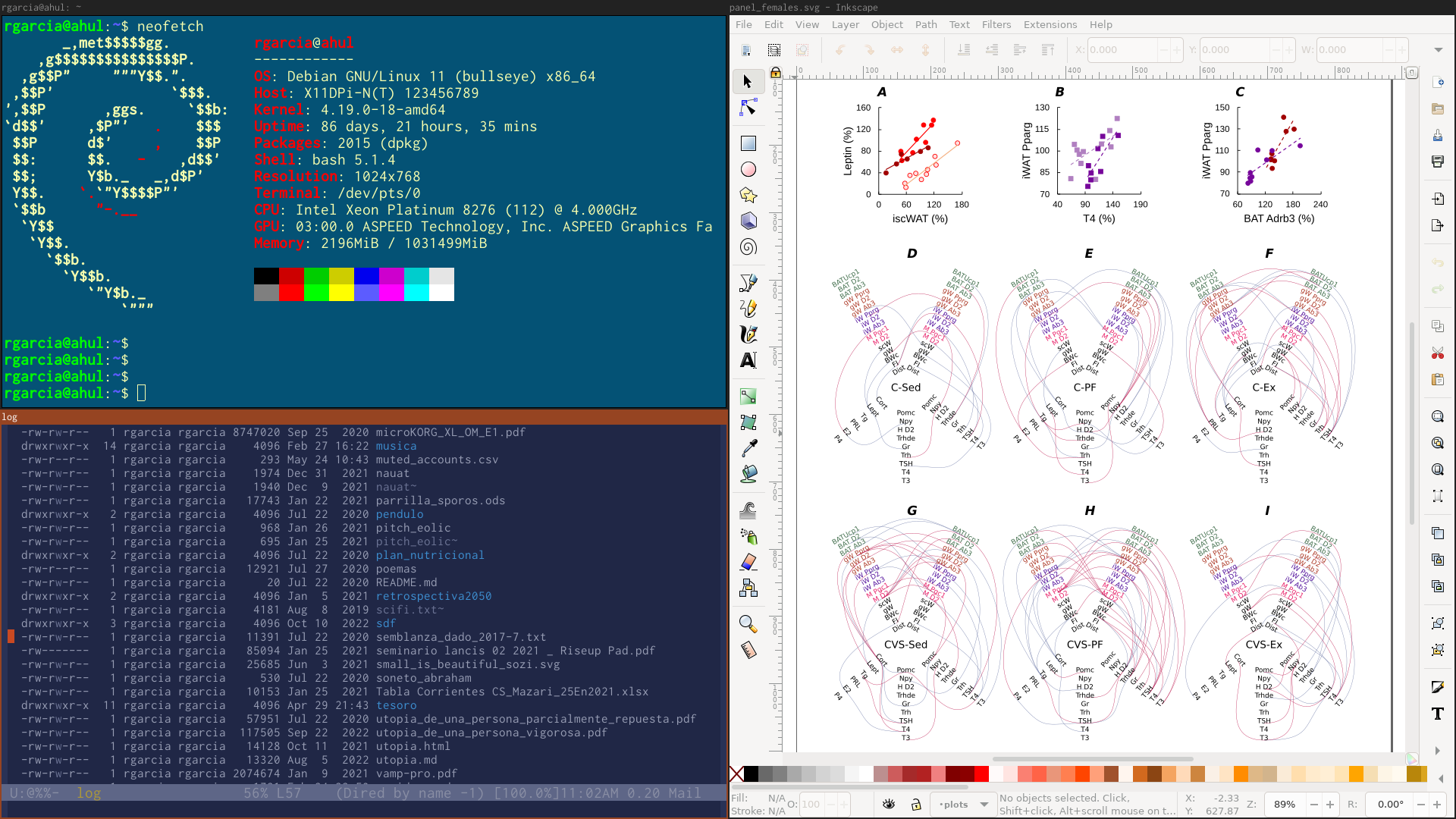
Task: Pick the Eraser tool
Action: [748, 563]
